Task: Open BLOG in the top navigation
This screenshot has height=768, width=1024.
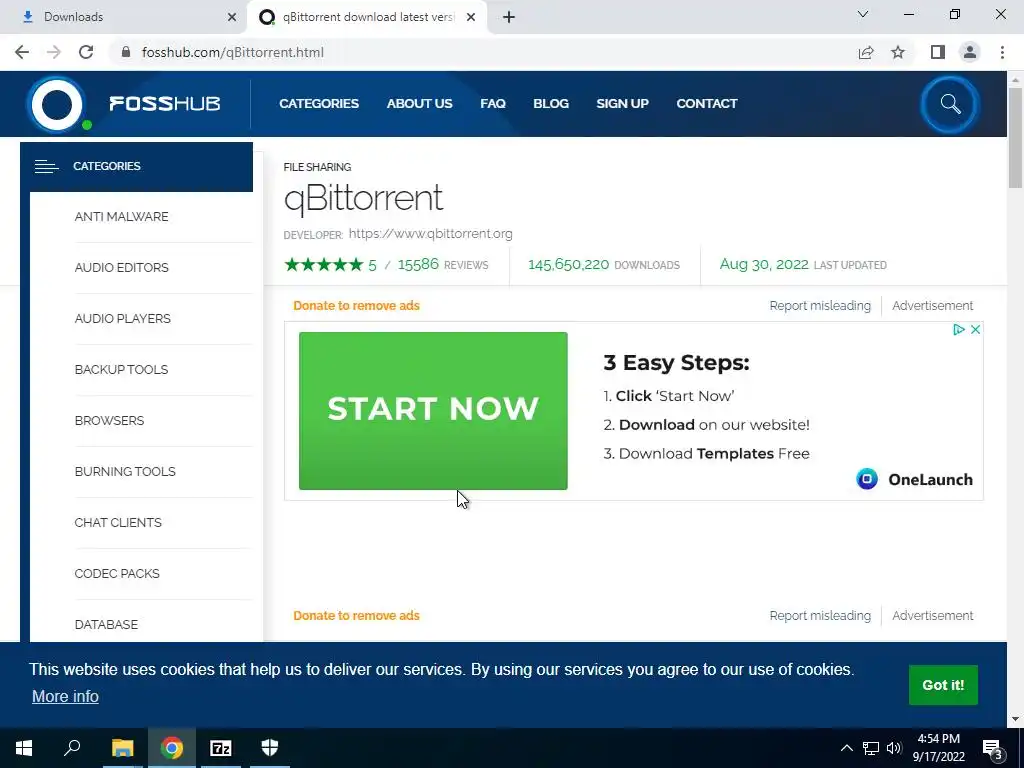Action: coord(551,104)
